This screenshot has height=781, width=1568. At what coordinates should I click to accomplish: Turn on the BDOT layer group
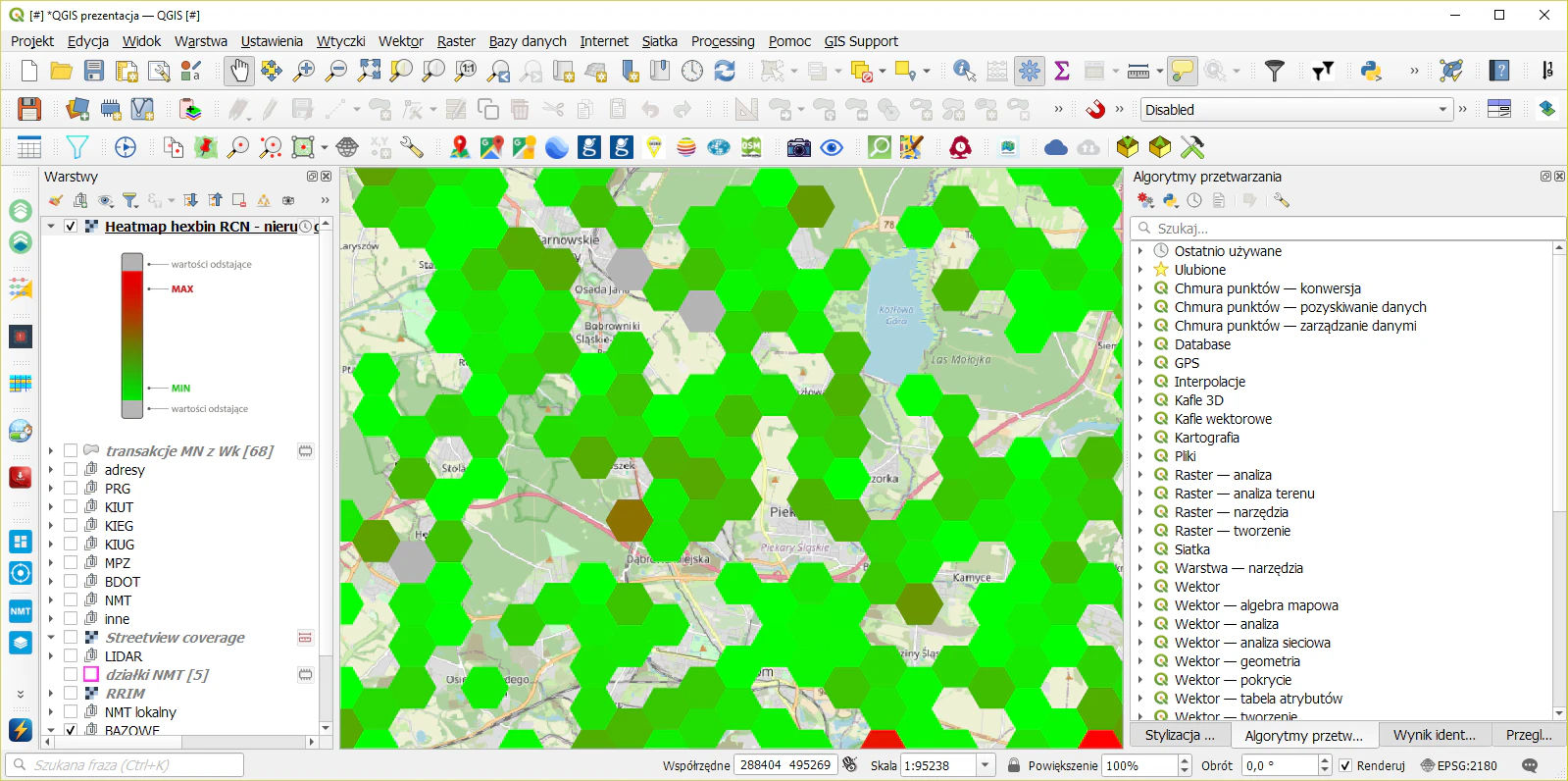click(71, 582)
